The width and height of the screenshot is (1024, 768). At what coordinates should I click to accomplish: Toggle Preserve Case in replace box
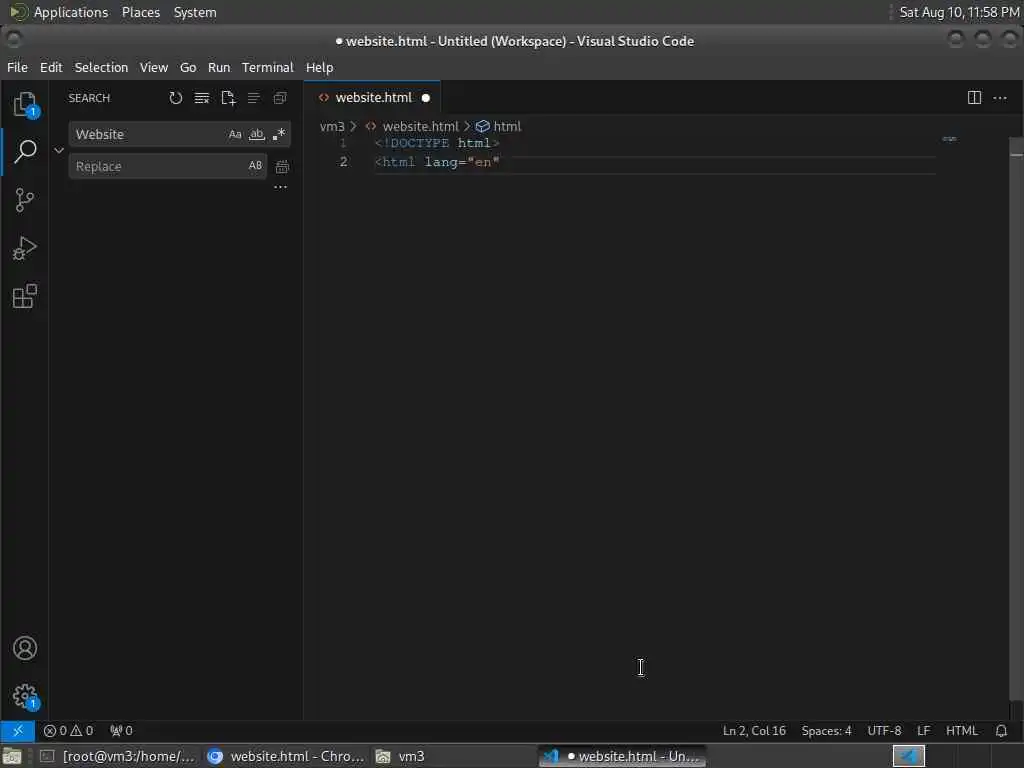(255, 166)
